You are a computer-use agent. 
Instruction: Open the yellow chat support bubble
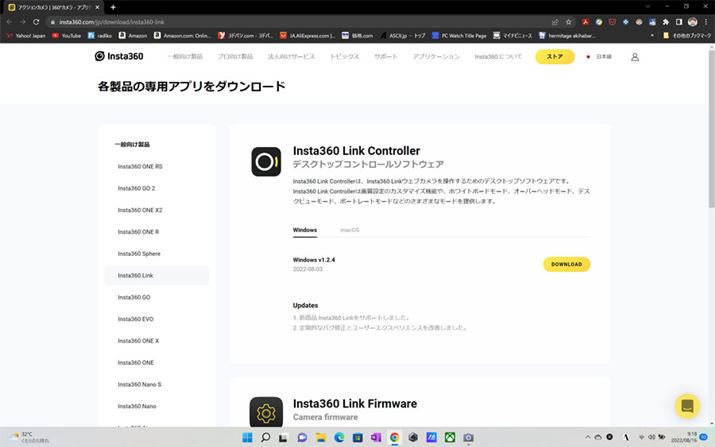(x=687, y=405)
